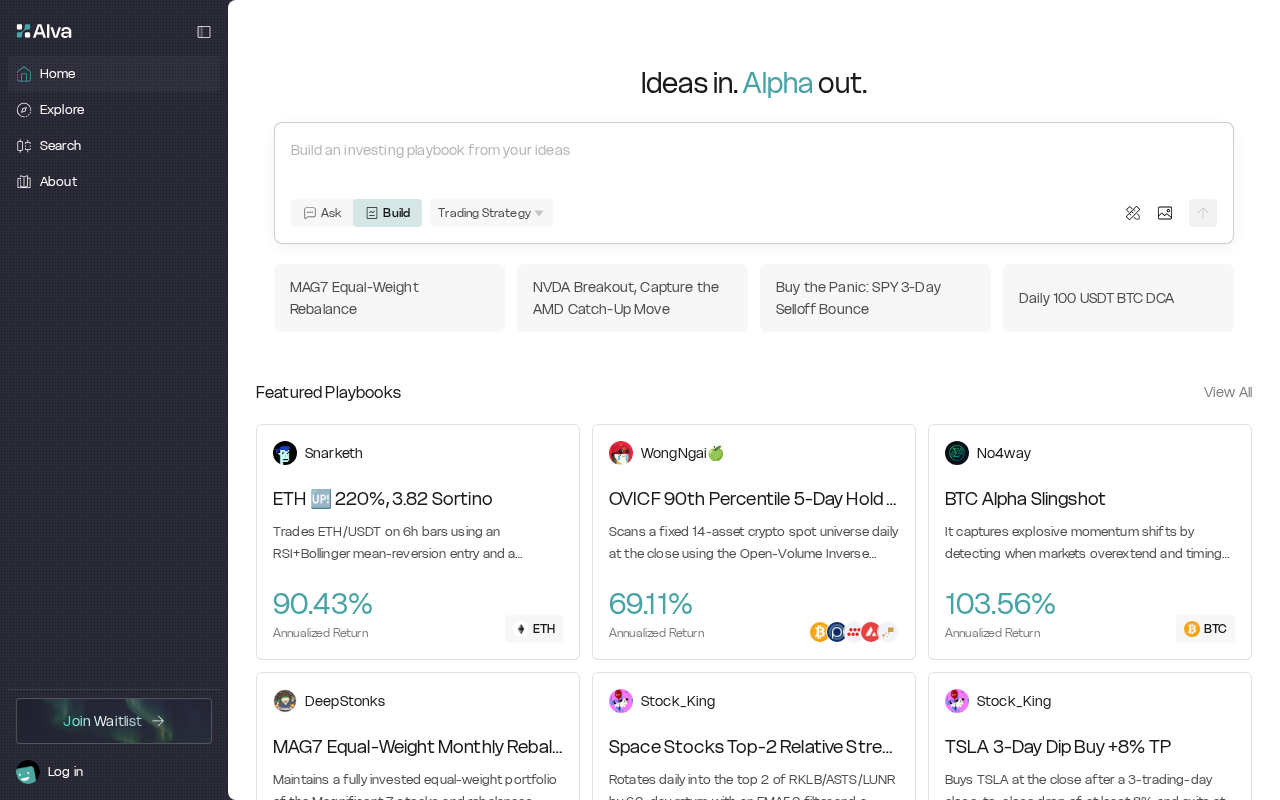Click Log in at sidebar bottom
The width and height of the screenshot is (1280, 800).
point(65,772)
